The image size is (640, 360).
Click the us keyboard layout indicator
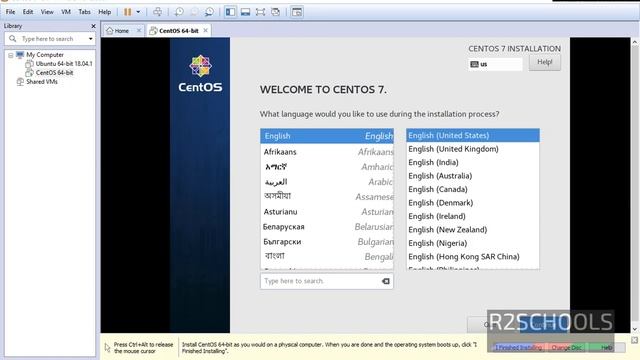click(x=495, y=64)
